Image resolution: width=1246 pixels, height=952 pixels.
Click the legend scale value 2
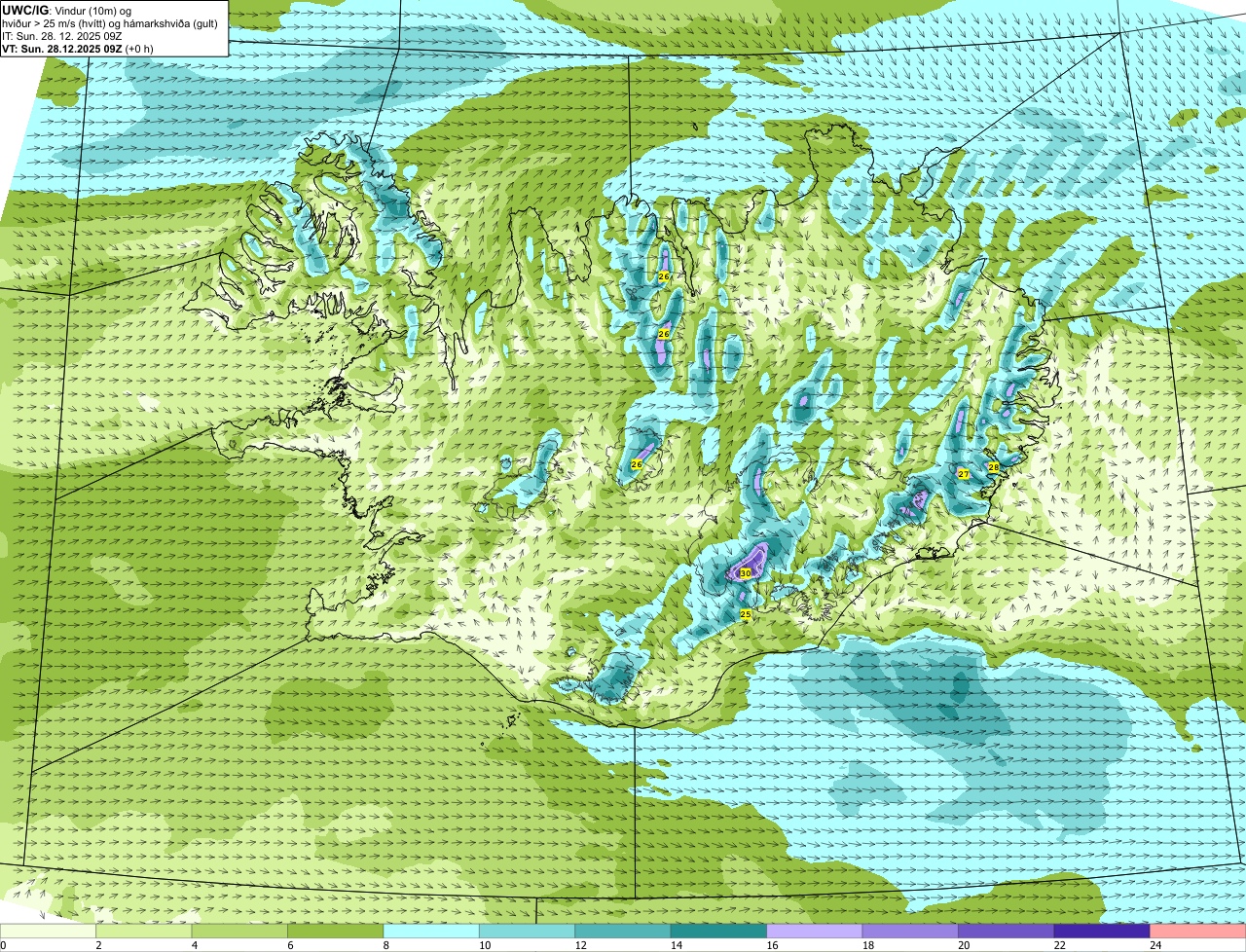(98, 945)
